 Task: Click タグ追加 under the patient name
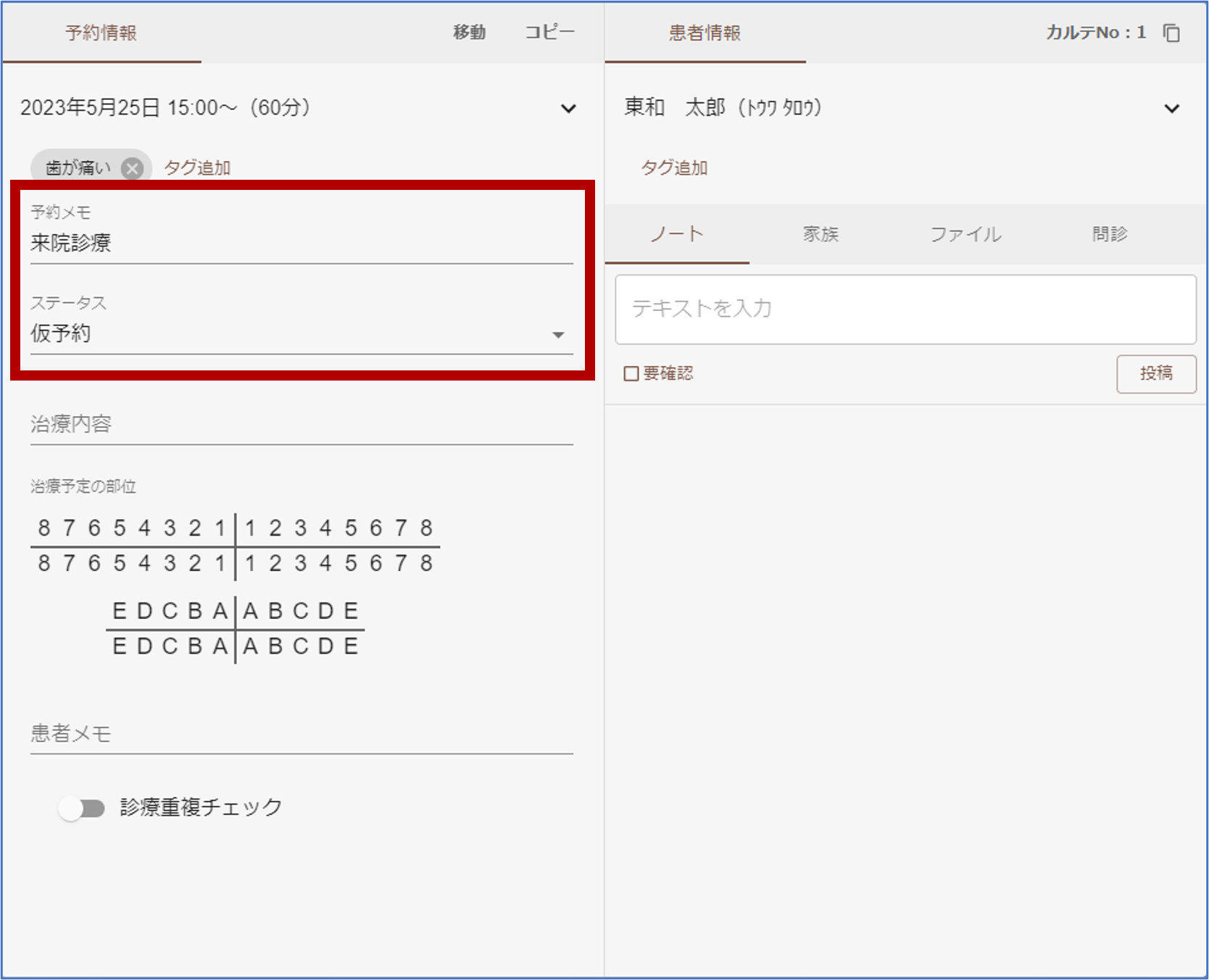(674, 168)
